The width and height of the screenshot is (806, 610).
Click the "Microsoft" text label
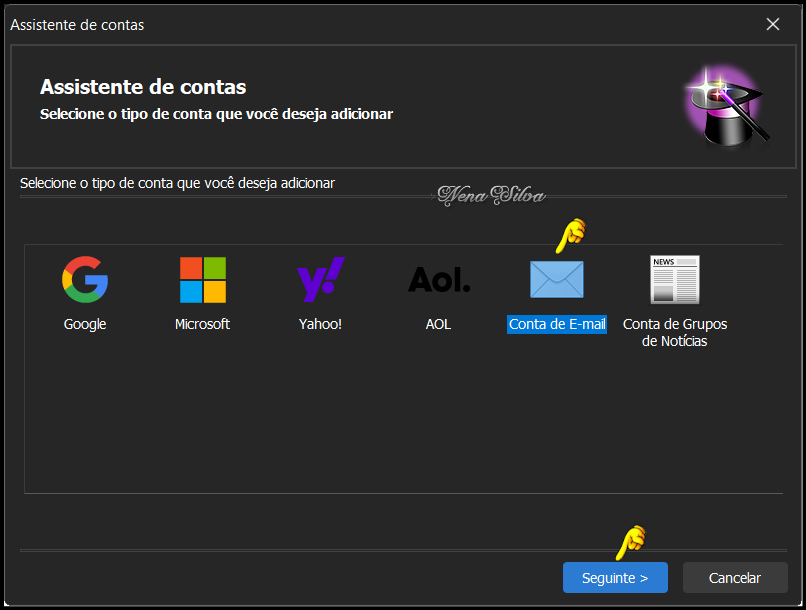coord(202,324)
